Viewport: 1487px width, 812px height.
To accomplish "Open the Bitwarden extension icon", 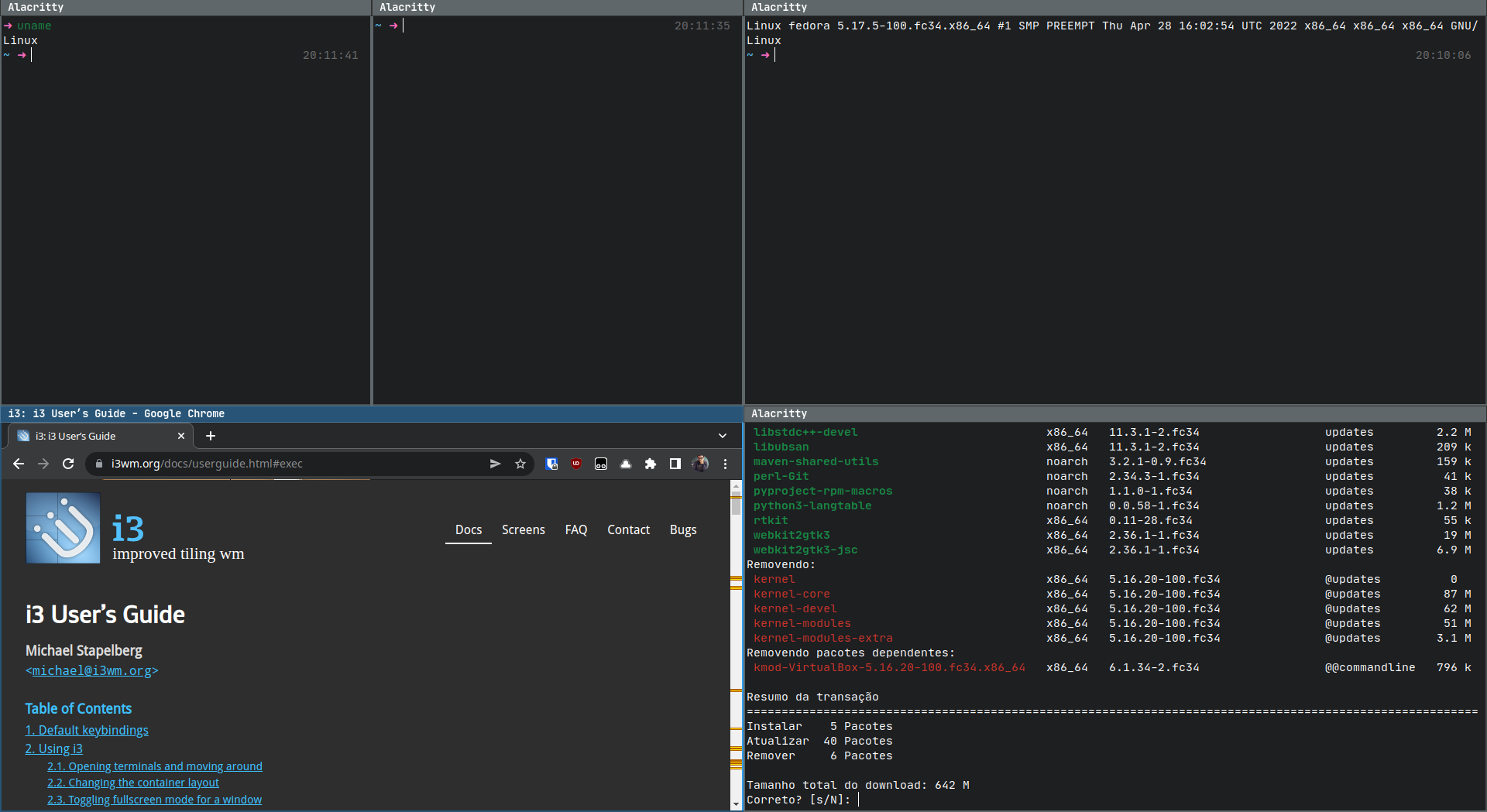I will [551, 464].
